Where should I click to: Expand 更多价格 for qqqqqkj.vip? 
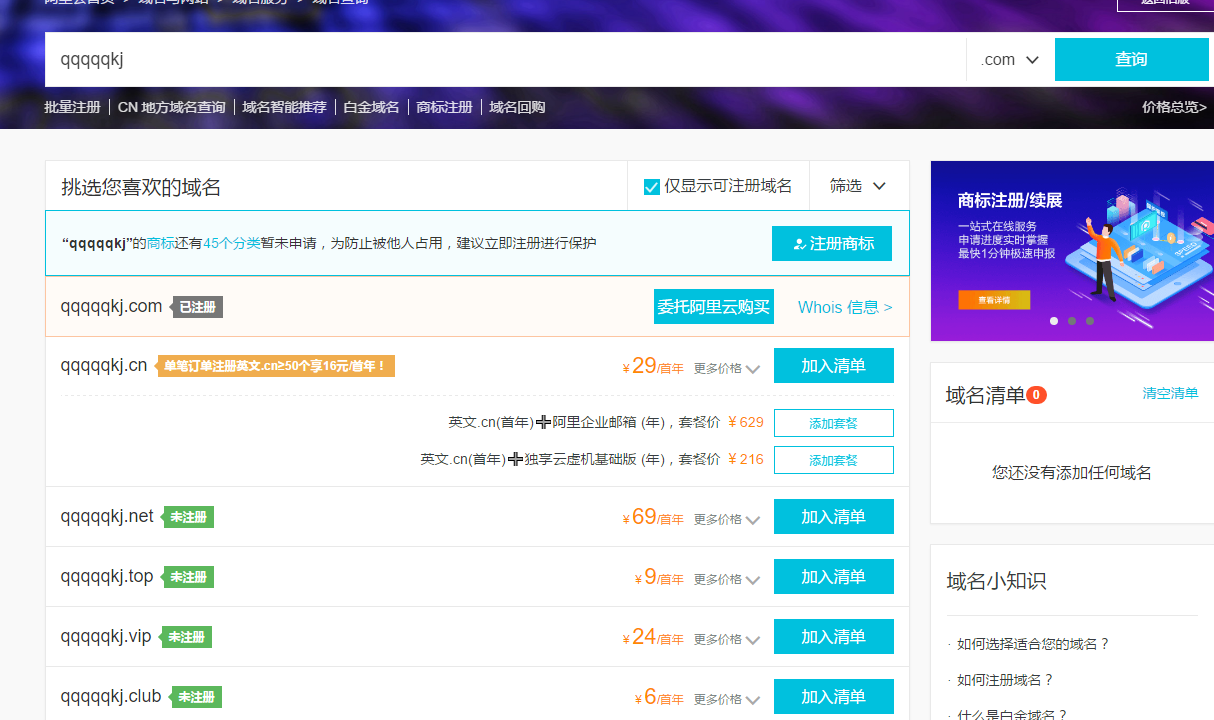point(727,640)
